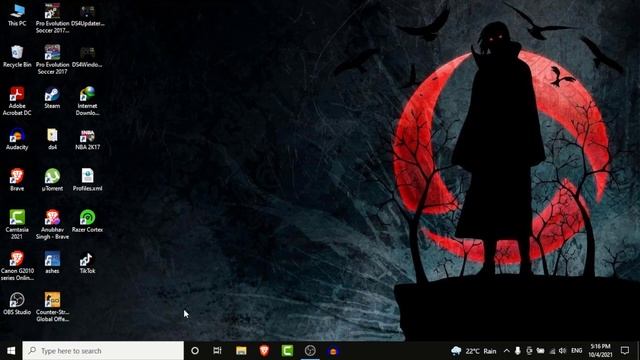Select the Recycle Bin icon

point(17,56)
